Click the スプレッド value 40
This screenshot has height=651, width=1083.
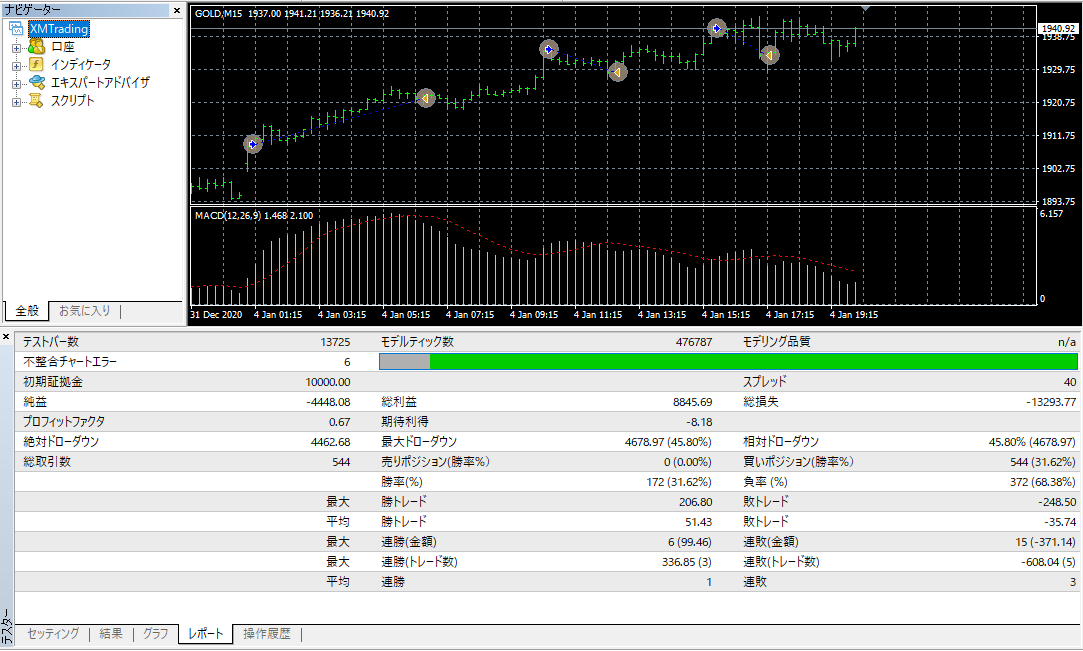tap(1070, 382)
